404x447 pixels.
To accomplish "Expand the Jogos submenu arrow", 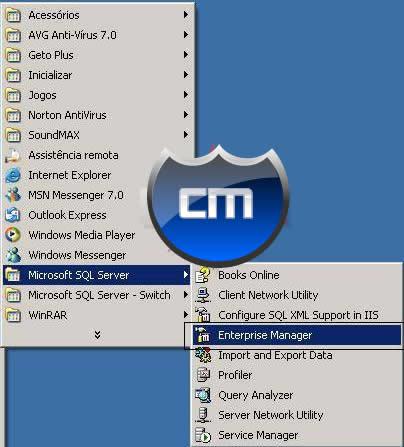I will 186,95.
